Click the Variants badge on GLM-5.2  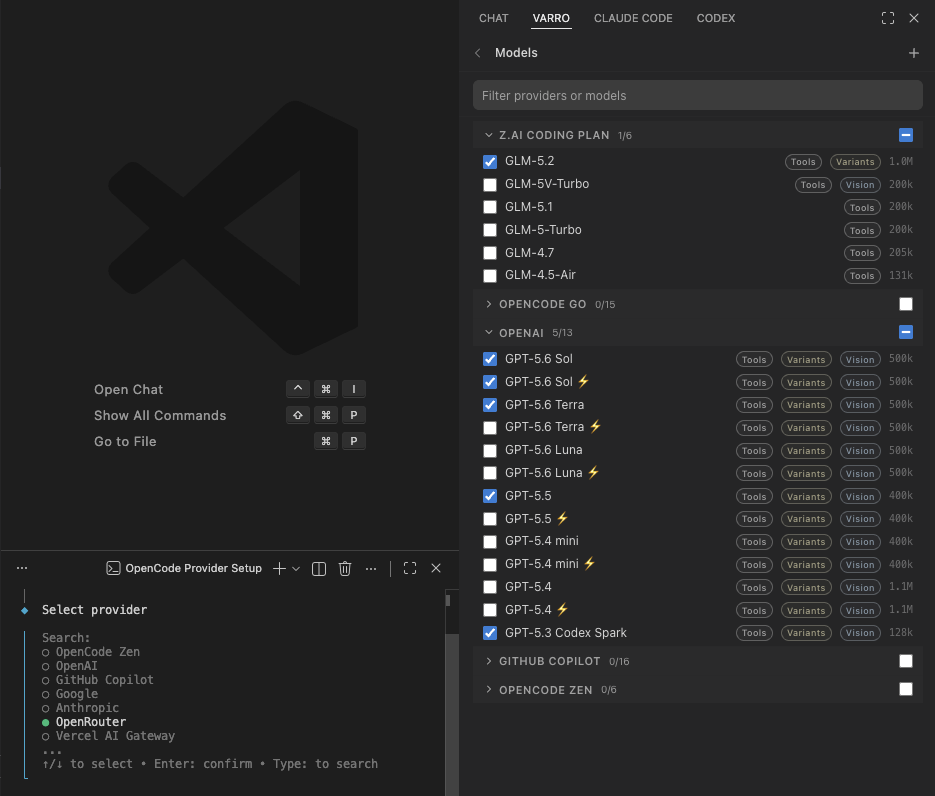[855, 162]
